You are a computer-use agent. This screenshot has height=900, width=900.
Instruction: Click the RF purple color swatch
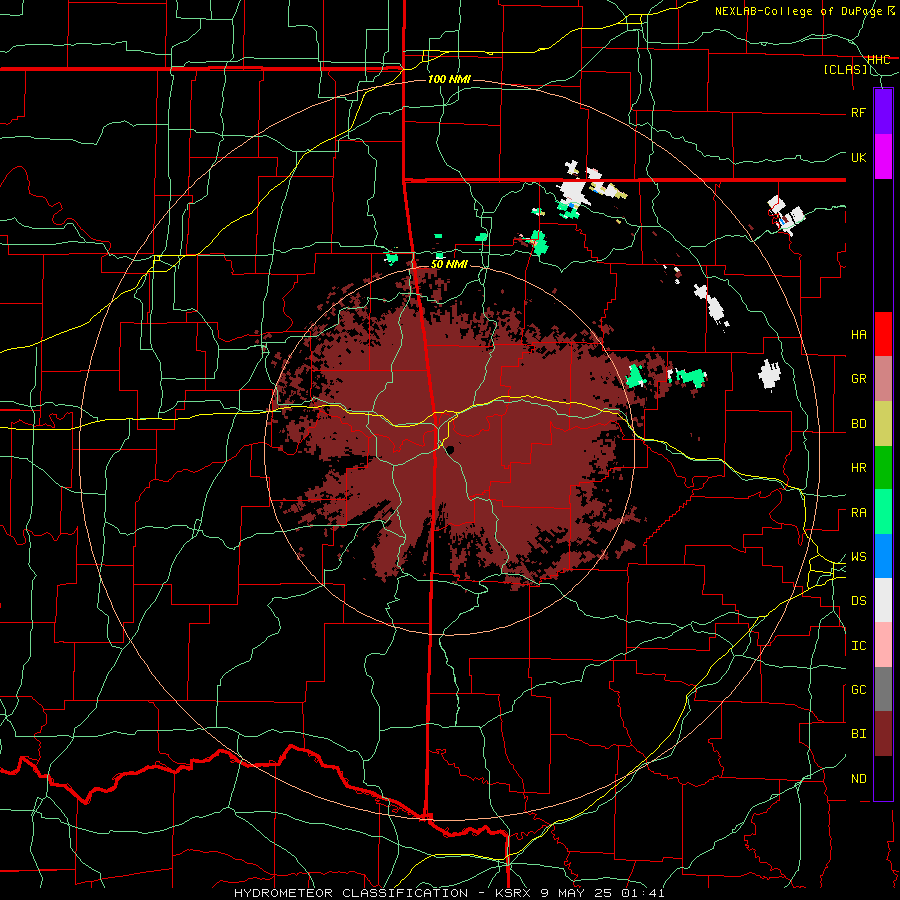click(883, 112)
